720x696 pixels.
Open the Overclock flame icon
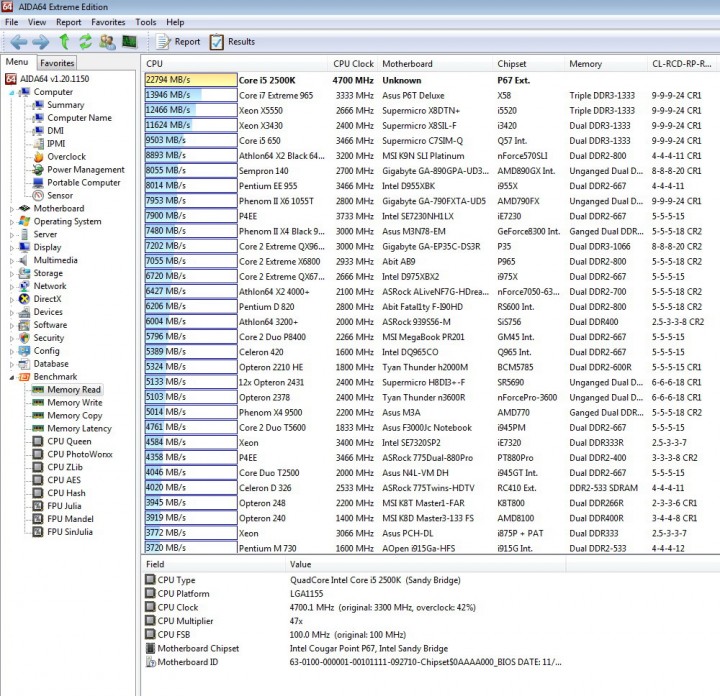click(x=39, y=157)
